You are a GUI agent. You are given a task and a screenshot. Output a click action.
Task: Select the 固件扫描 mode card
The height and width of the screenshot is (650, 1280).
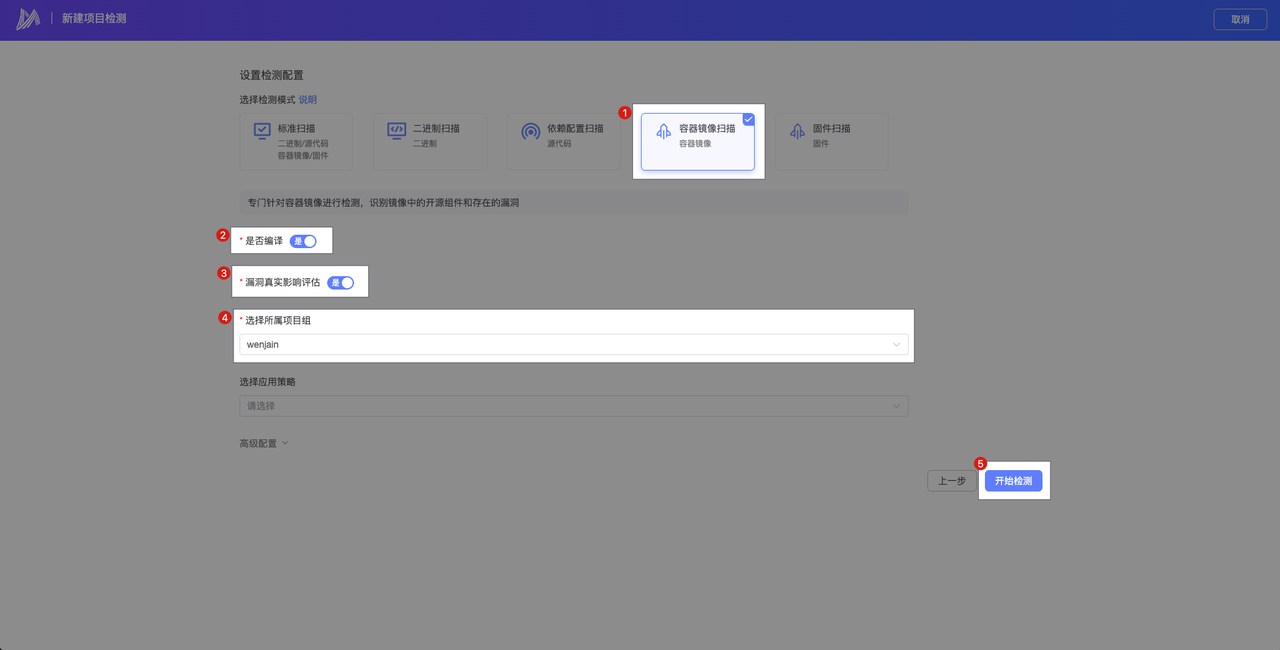tap(831, 141)
